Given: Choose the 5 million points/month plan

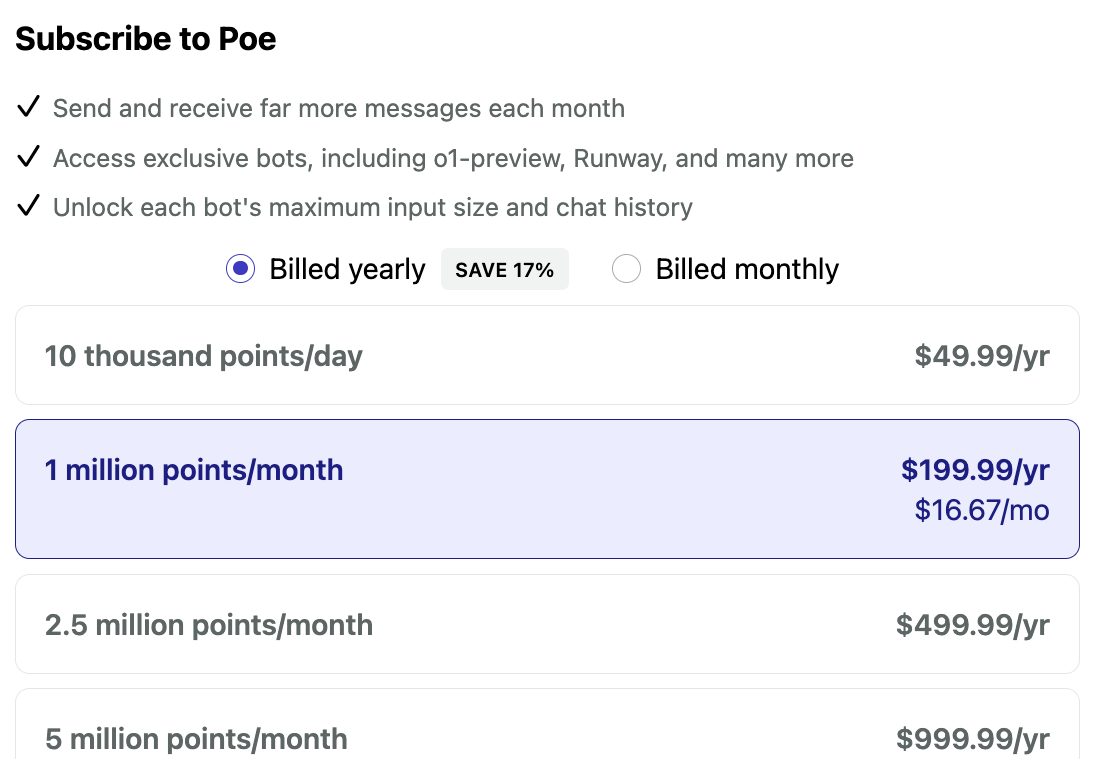Looking at the screenshot, I should pos(197,739).
